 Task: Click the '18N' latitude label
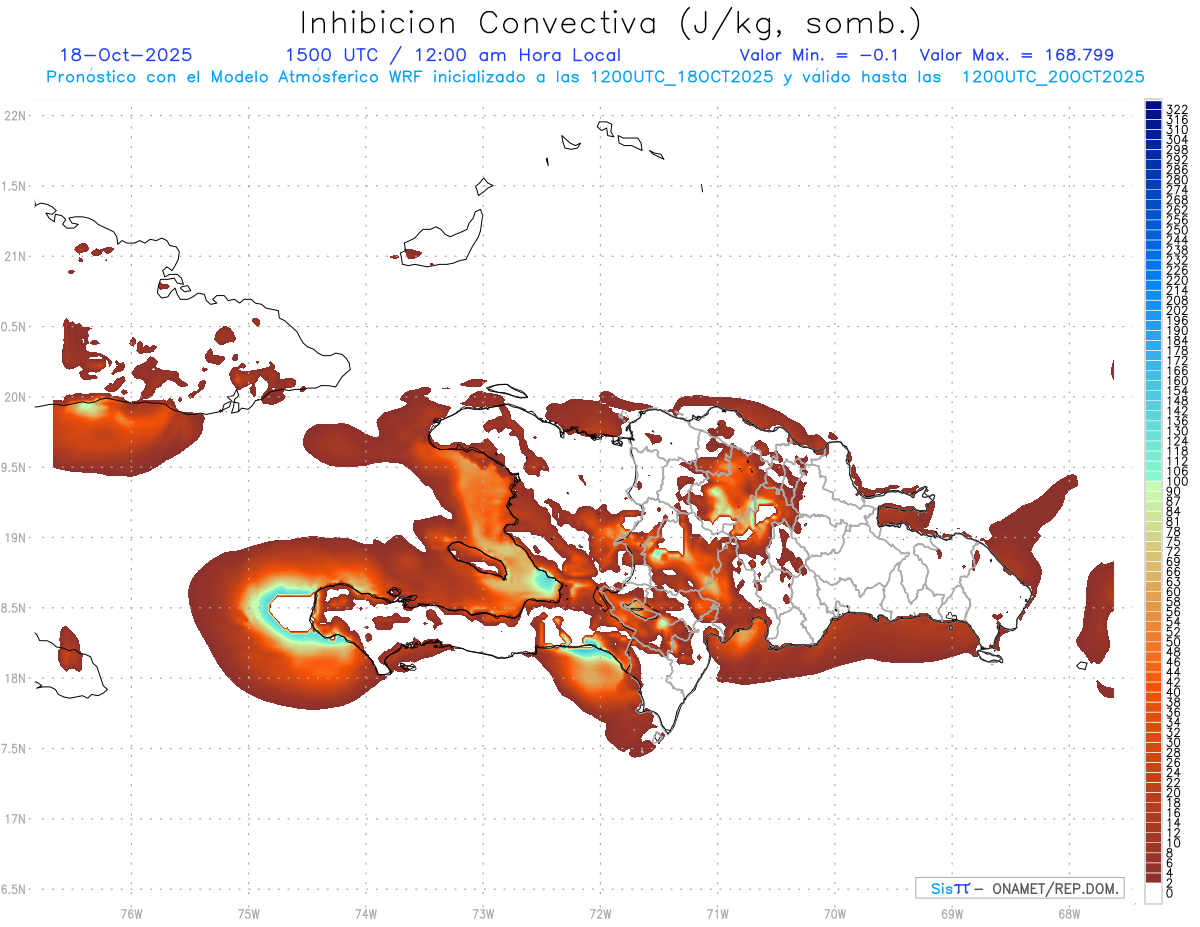pyautogui.click(x=15, y=678)
